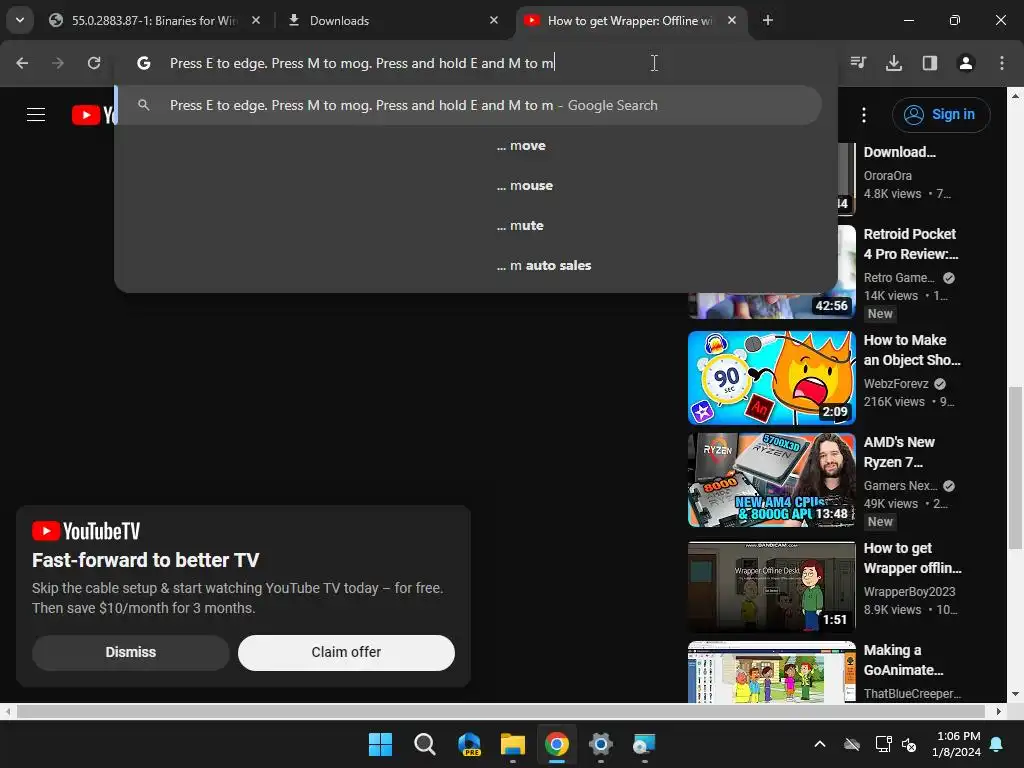Open the tab search dropdown arrow

(x=20, y=20)
